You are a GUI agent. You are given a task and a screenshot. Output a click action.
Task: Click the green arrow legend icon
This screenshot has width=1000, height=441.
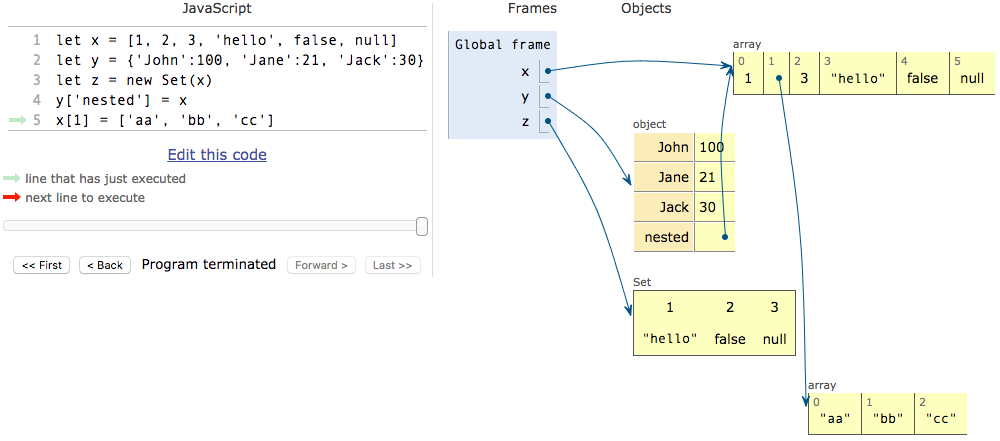tap(12, 178)
